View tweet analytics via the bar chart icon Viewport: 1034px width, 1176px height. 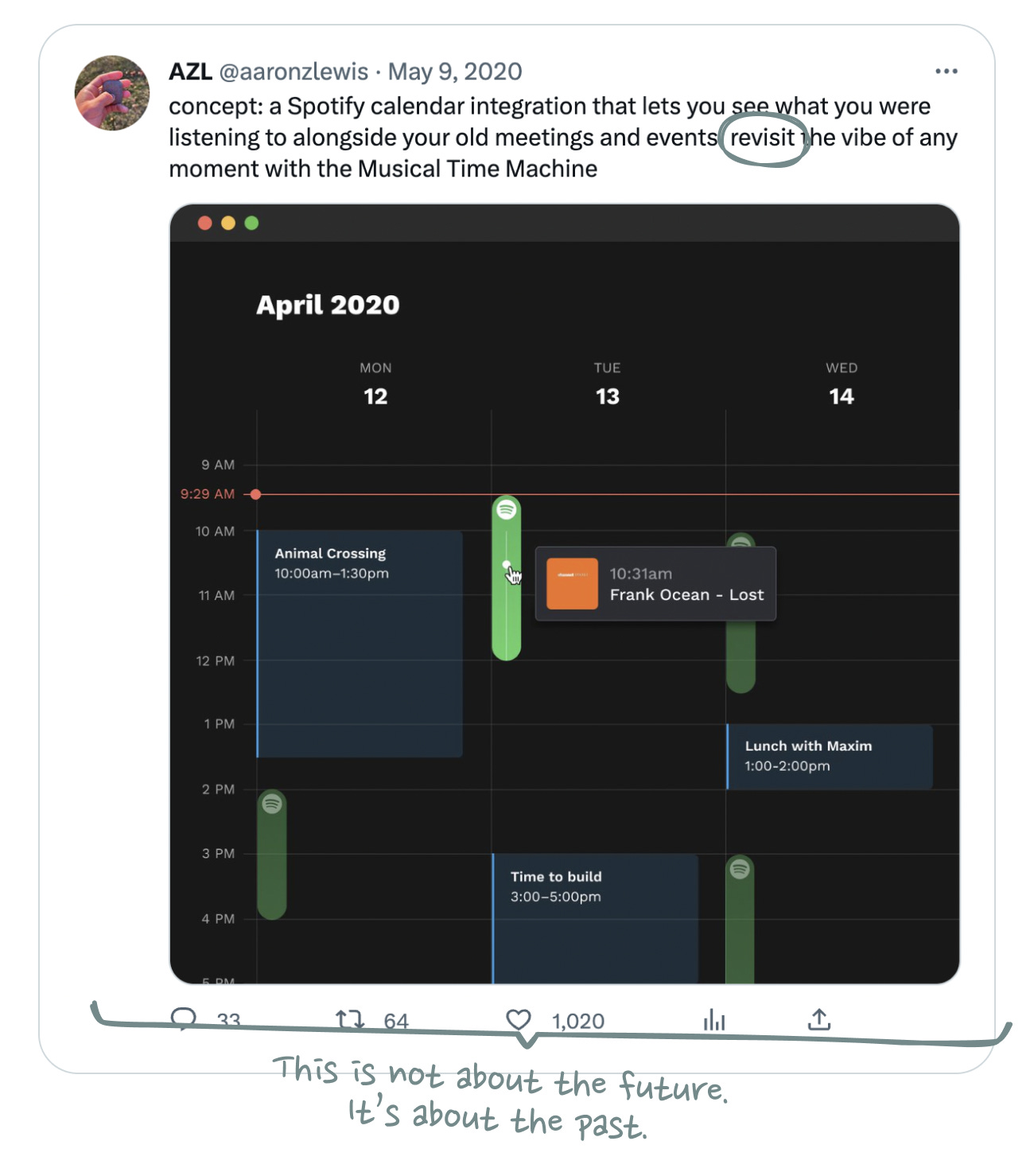713,1019
